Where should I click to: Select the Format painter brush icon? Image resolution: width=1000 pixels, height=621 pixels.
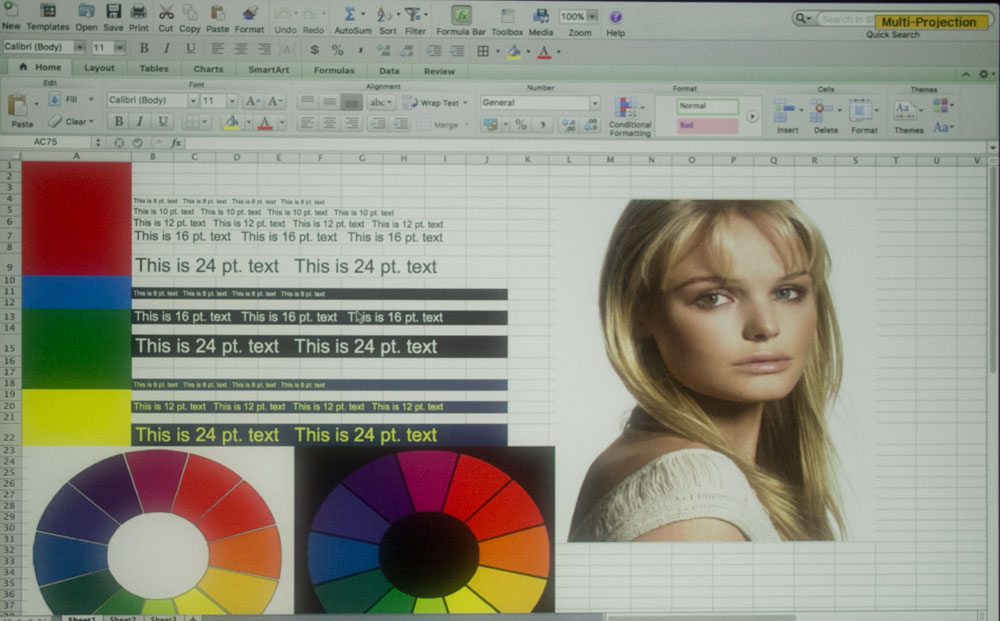click(249, 12)
